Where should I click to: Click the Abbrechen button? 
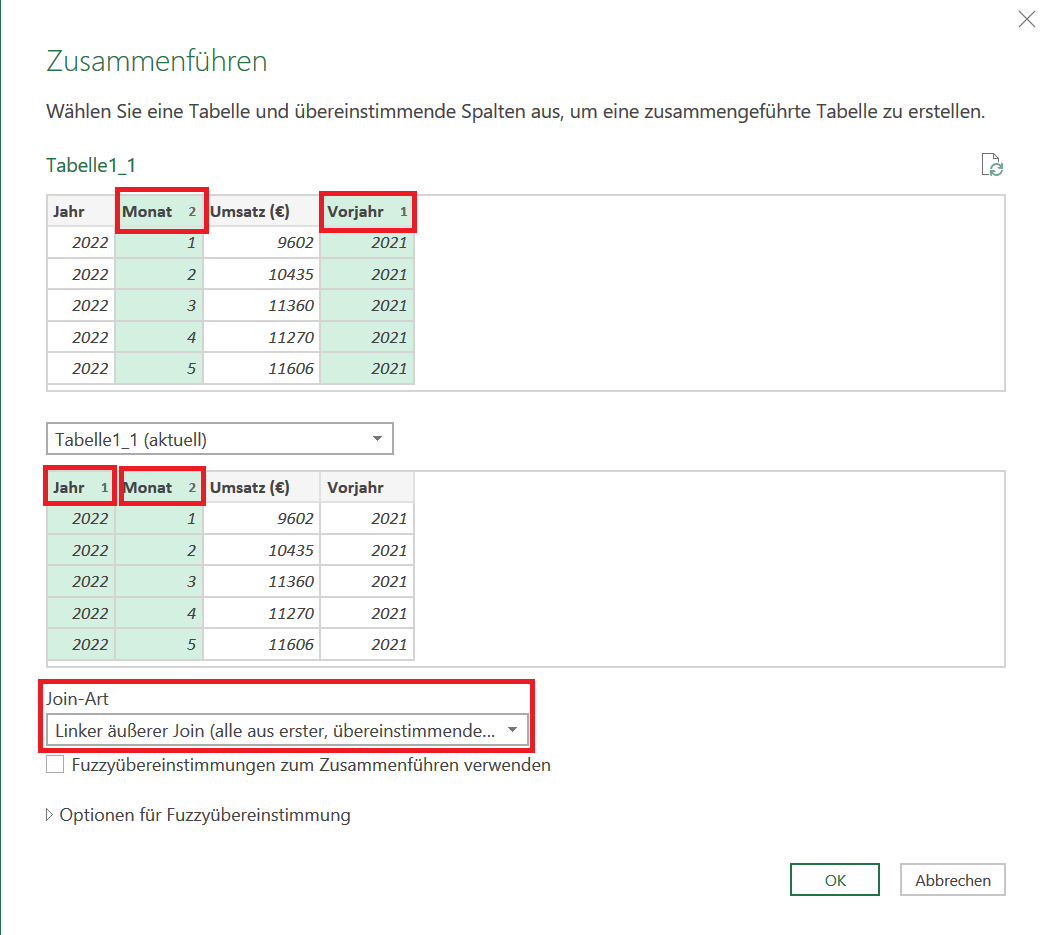click(952, 880)
